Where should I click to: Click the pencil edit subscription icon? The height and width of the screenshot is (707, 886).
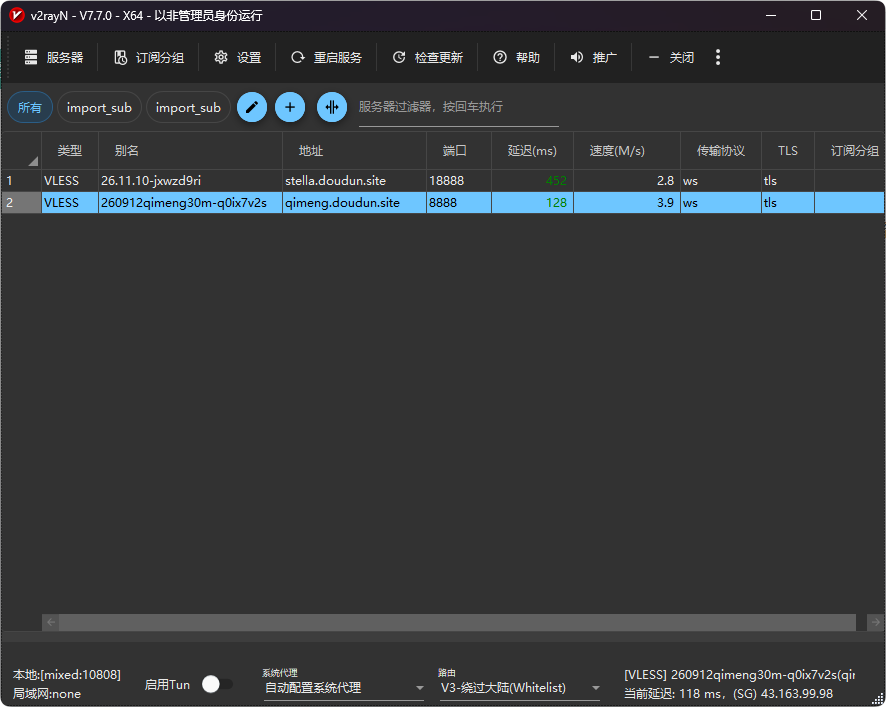click(x=252, y=107)
